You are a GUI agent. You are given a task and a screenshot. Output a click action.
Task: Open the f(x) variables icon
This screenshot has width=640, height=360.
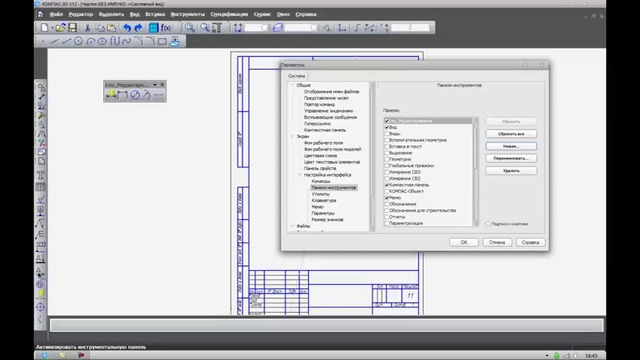tap(166, 28)
